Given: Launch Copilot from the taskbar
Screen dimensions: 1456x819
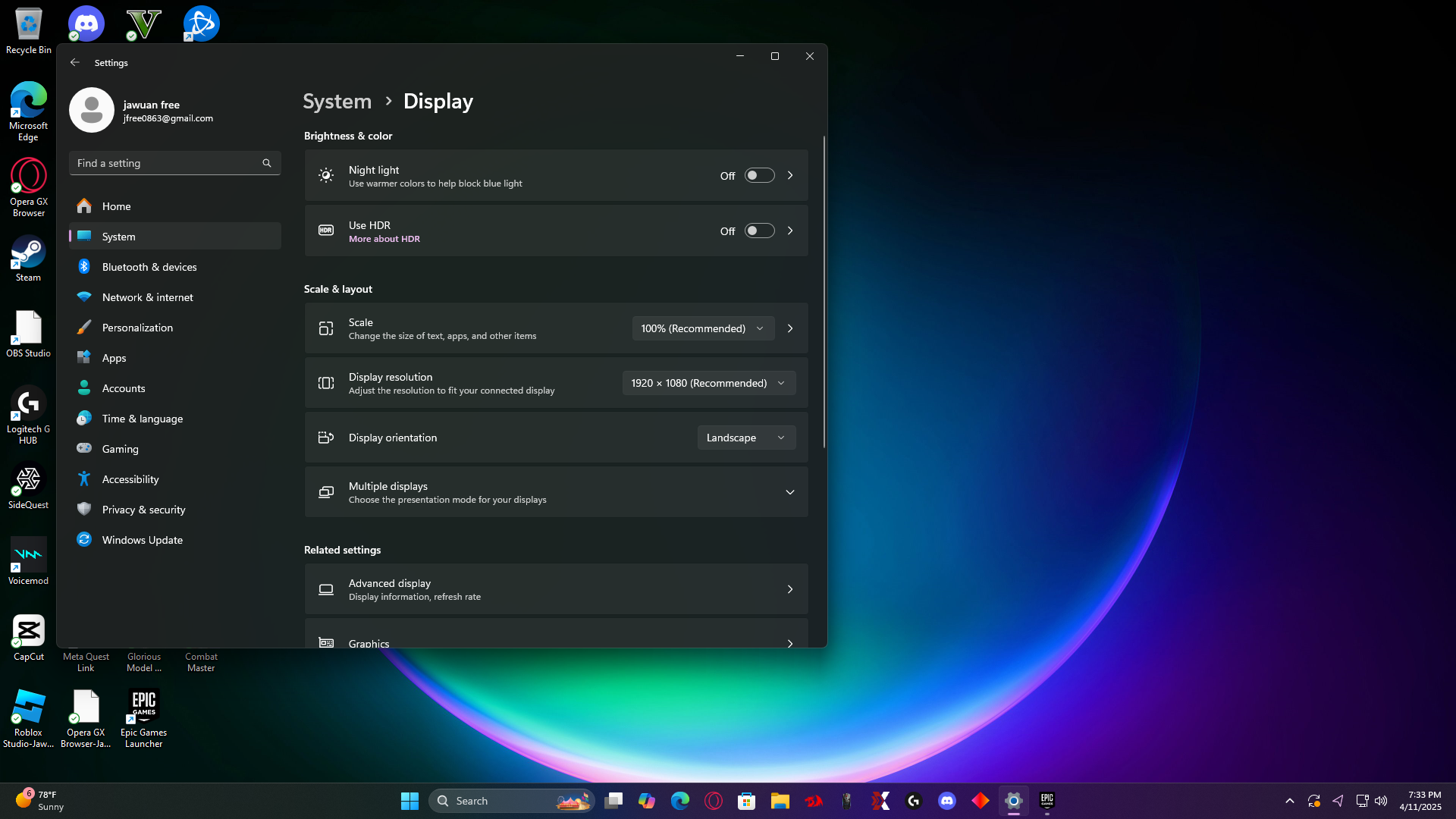Looking at the screenshot, I should coord(647,801).
